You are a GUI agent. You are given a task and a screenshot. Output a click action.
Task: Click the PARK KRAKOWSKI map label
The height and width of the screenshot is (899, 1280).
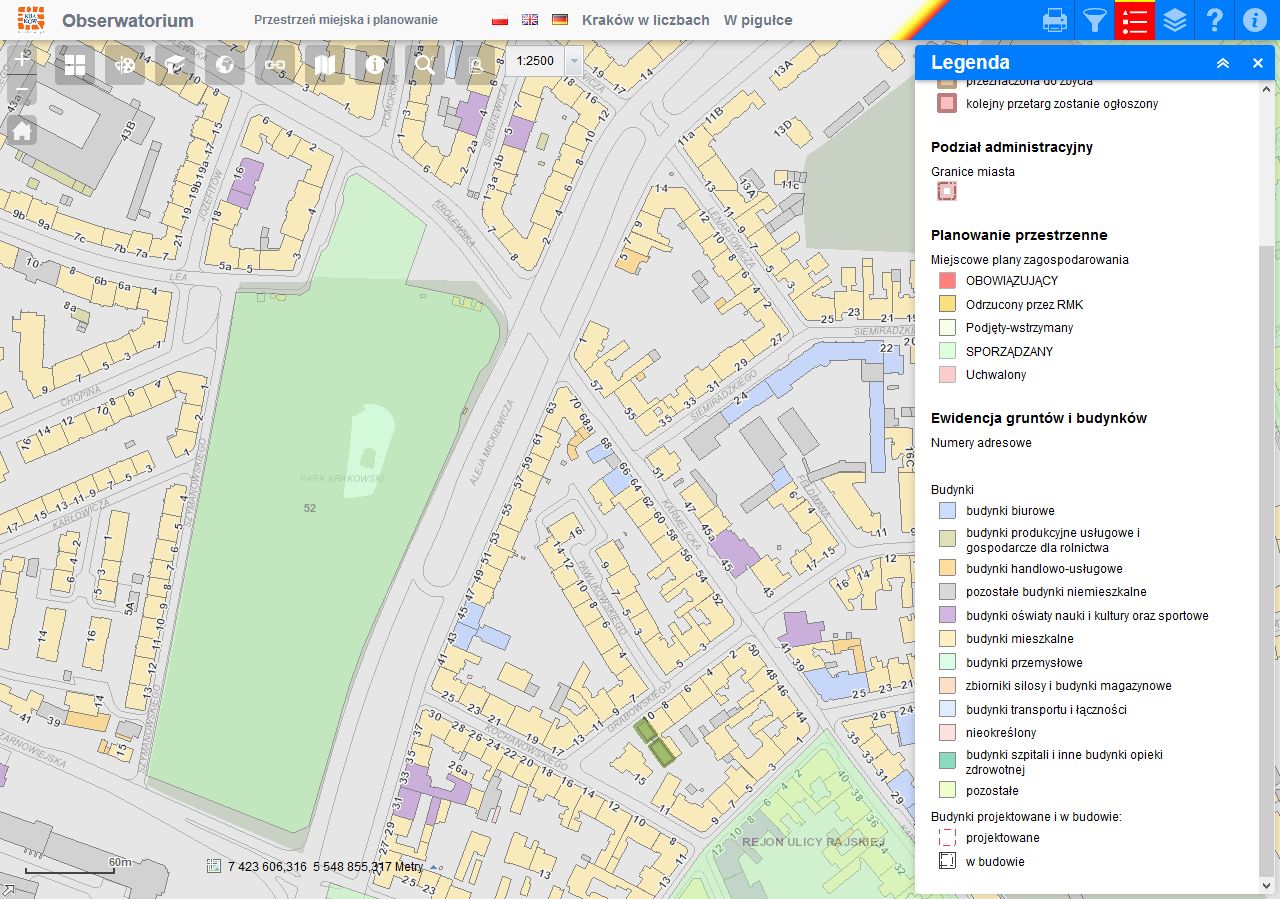pos(342,479)
